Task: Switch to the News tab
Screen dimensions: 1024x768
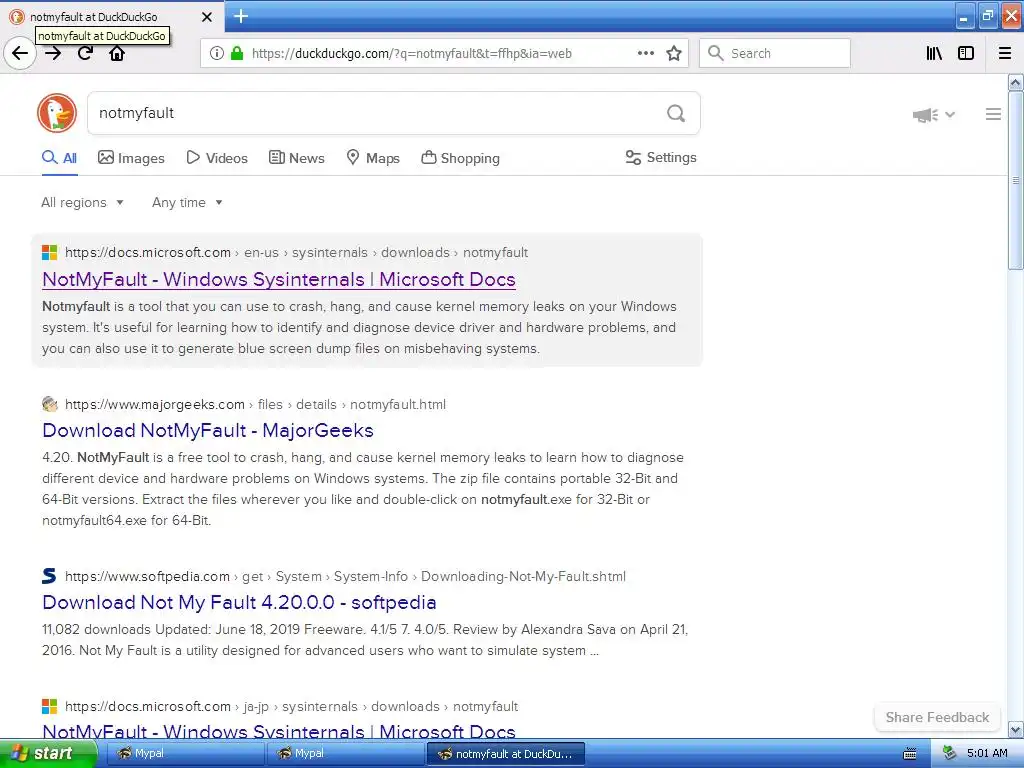Action: 296,158
